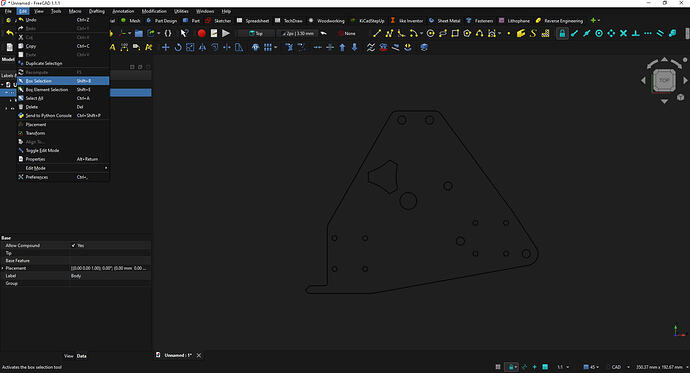The height and width of the screenshot is (373, 690).
Task: Toggle snap to intersection
Action: pyautogui.click(x=624, y=33)
